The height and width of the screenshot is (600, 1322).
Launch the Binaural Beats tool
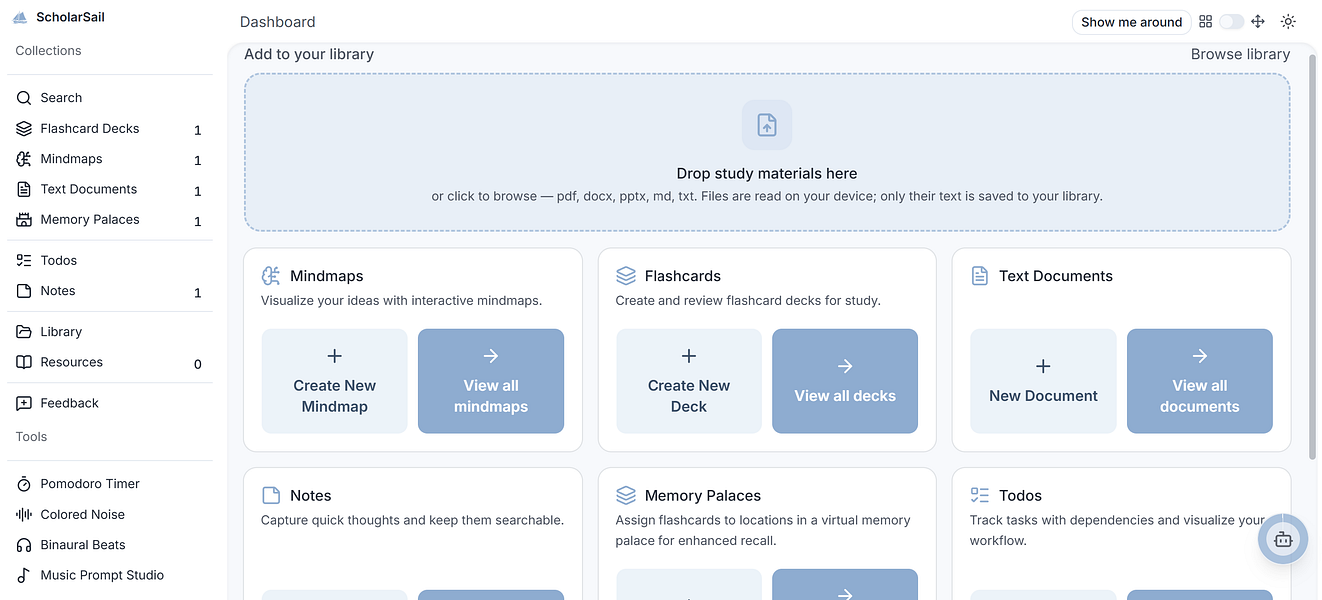[110, 545]
